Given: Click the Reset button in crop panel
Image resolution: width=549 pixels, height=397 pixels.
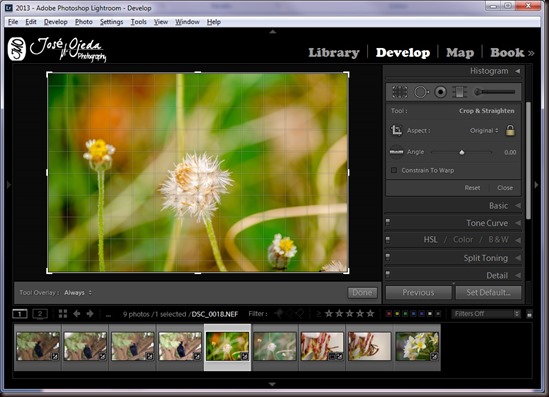Looking at the screenshot, I should point(472,188).
